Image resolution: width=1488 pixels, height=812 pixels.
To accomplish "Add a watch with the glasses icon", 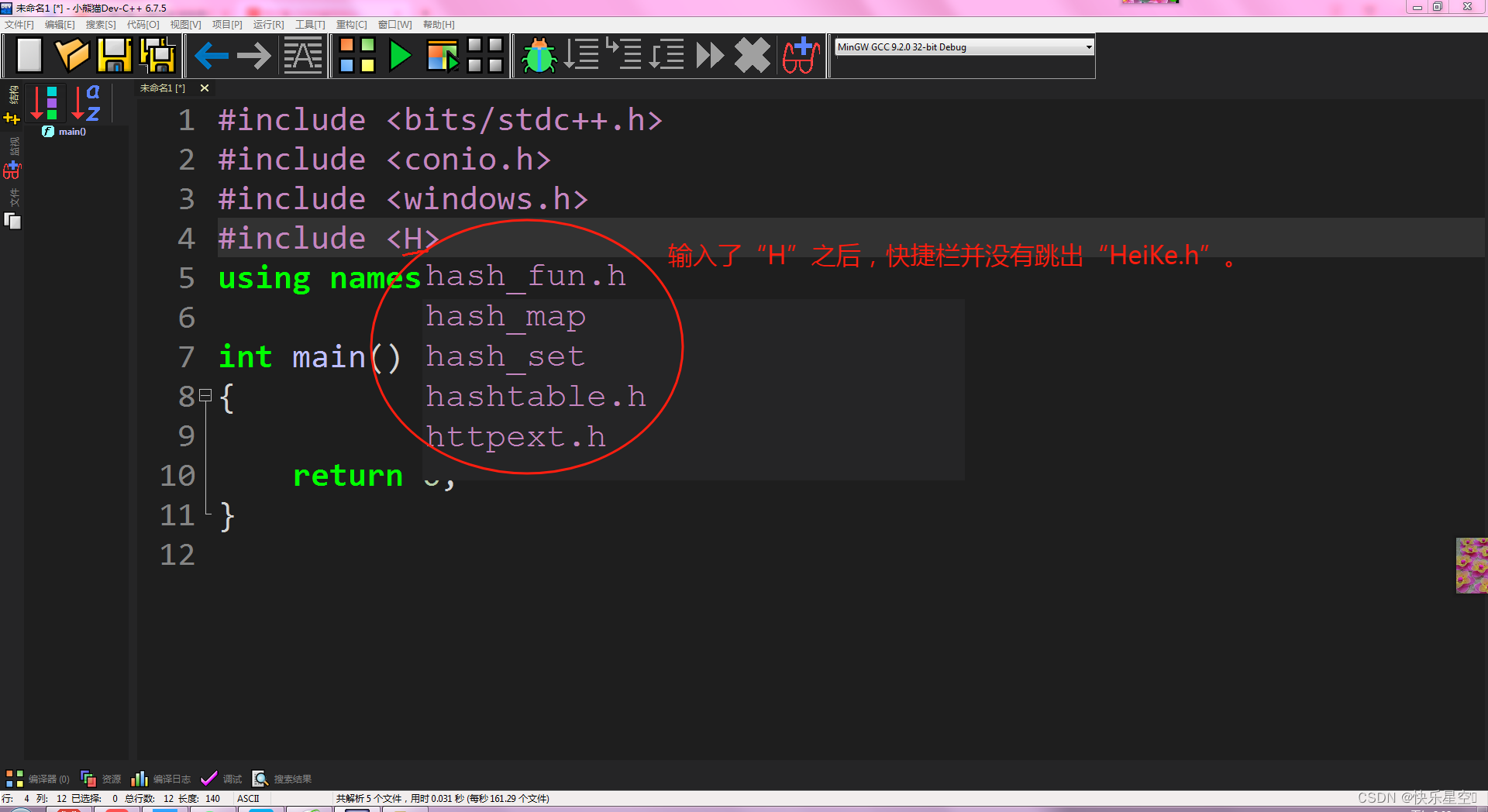I will pyautogui.click(x=801, y=56).
